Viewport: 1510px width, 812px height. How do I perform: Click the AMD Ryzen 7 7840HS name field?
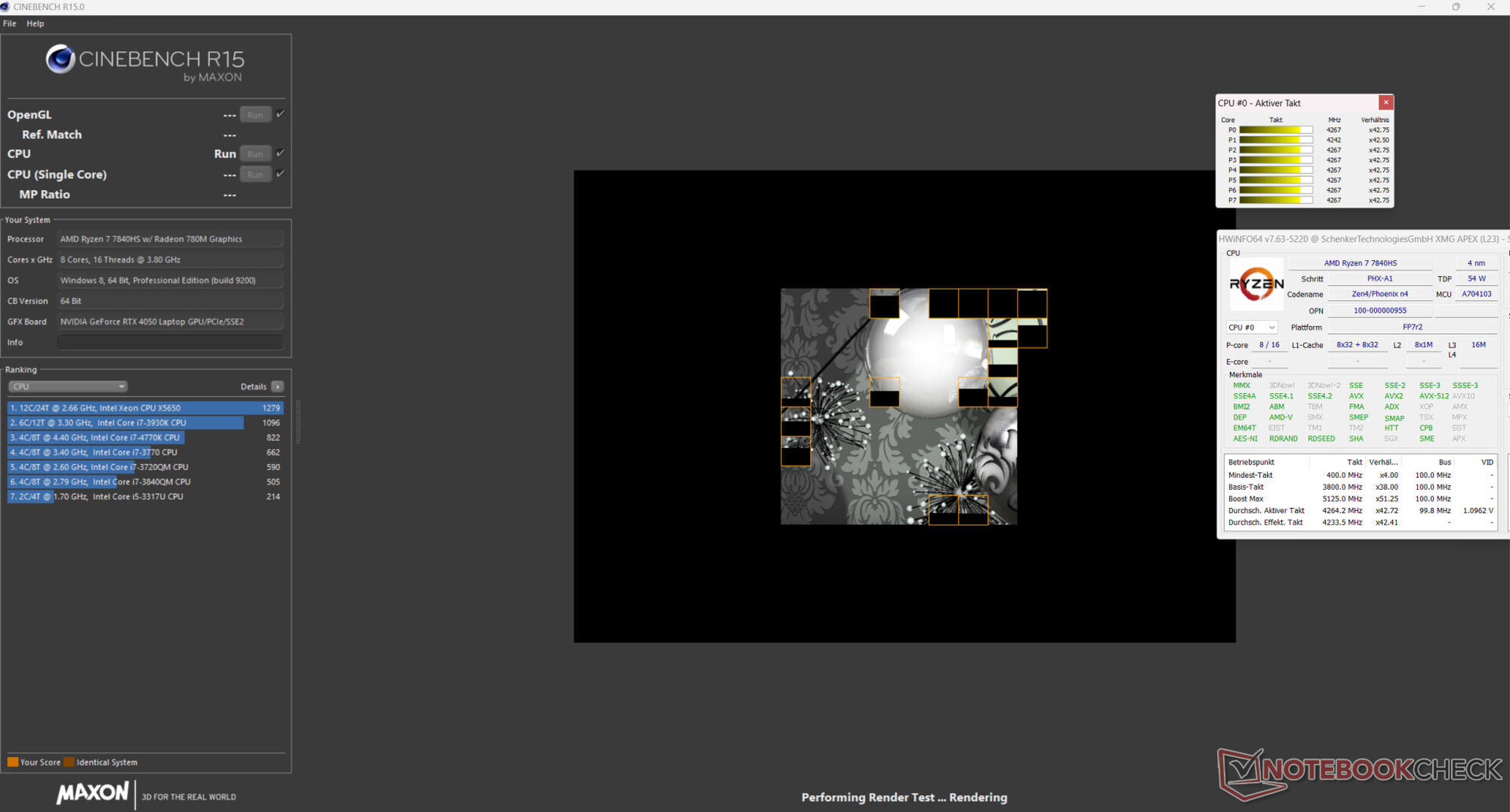click(x=1360, y=263)
